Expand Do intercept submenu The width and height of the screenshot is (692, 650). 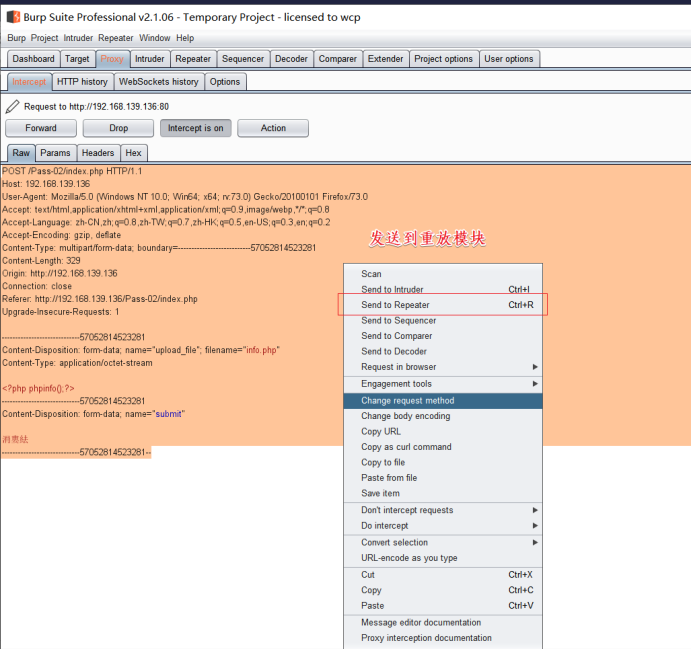coord(443,526)
